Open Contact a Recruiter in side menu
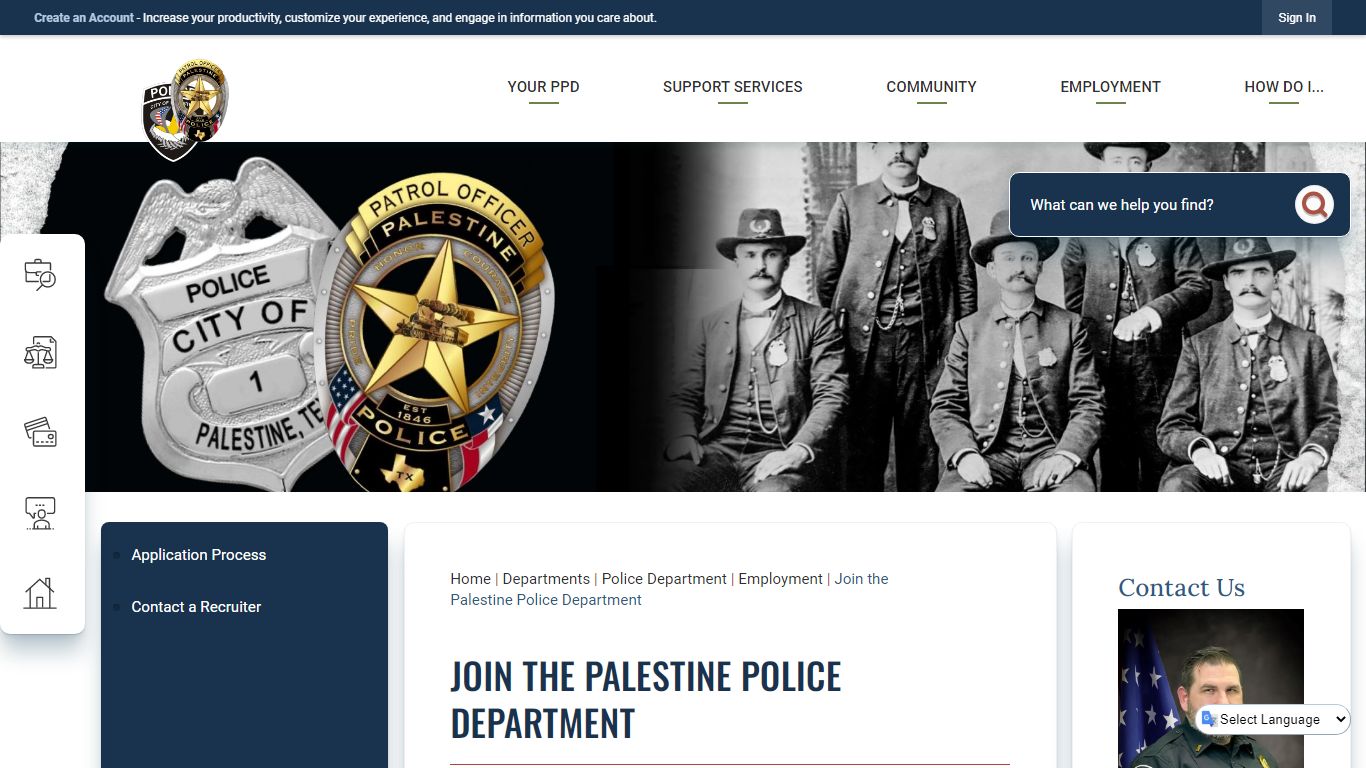Screen dimensions: 1366x768 point(196,607)
